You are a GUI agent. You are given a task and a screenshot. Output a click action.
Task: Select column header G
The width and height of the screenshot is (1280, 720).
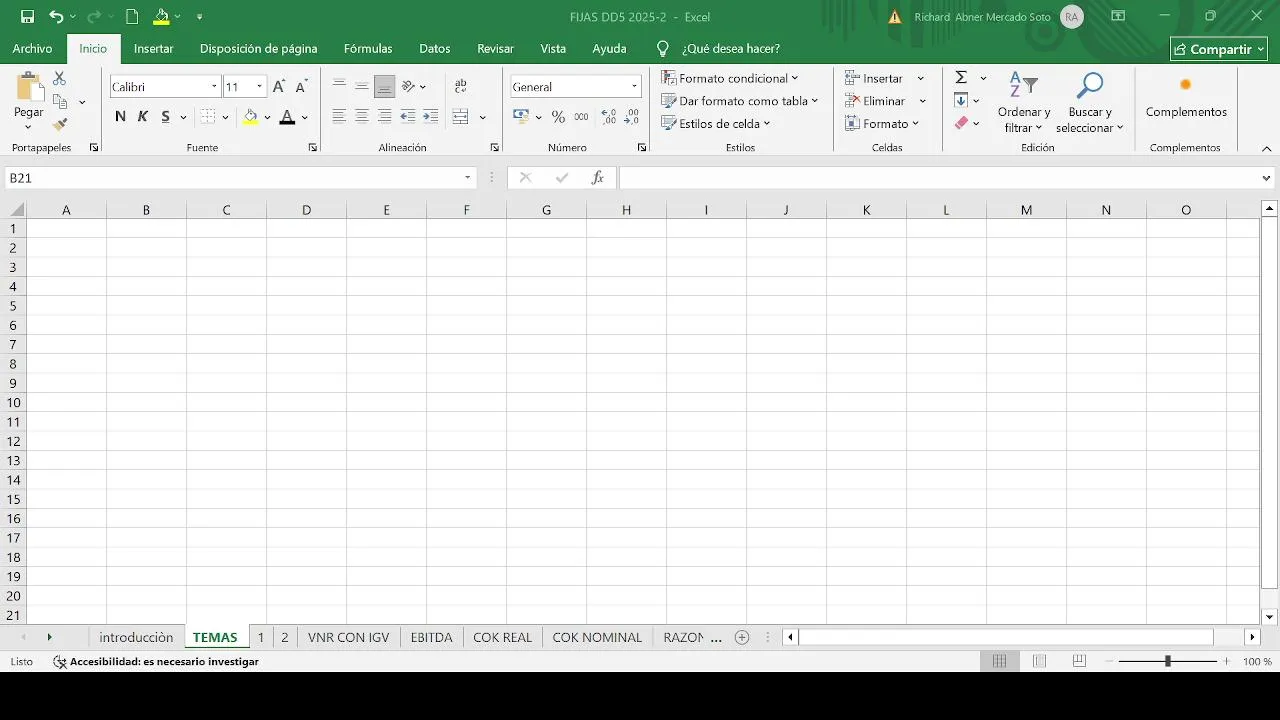click(x=546, y=210)
